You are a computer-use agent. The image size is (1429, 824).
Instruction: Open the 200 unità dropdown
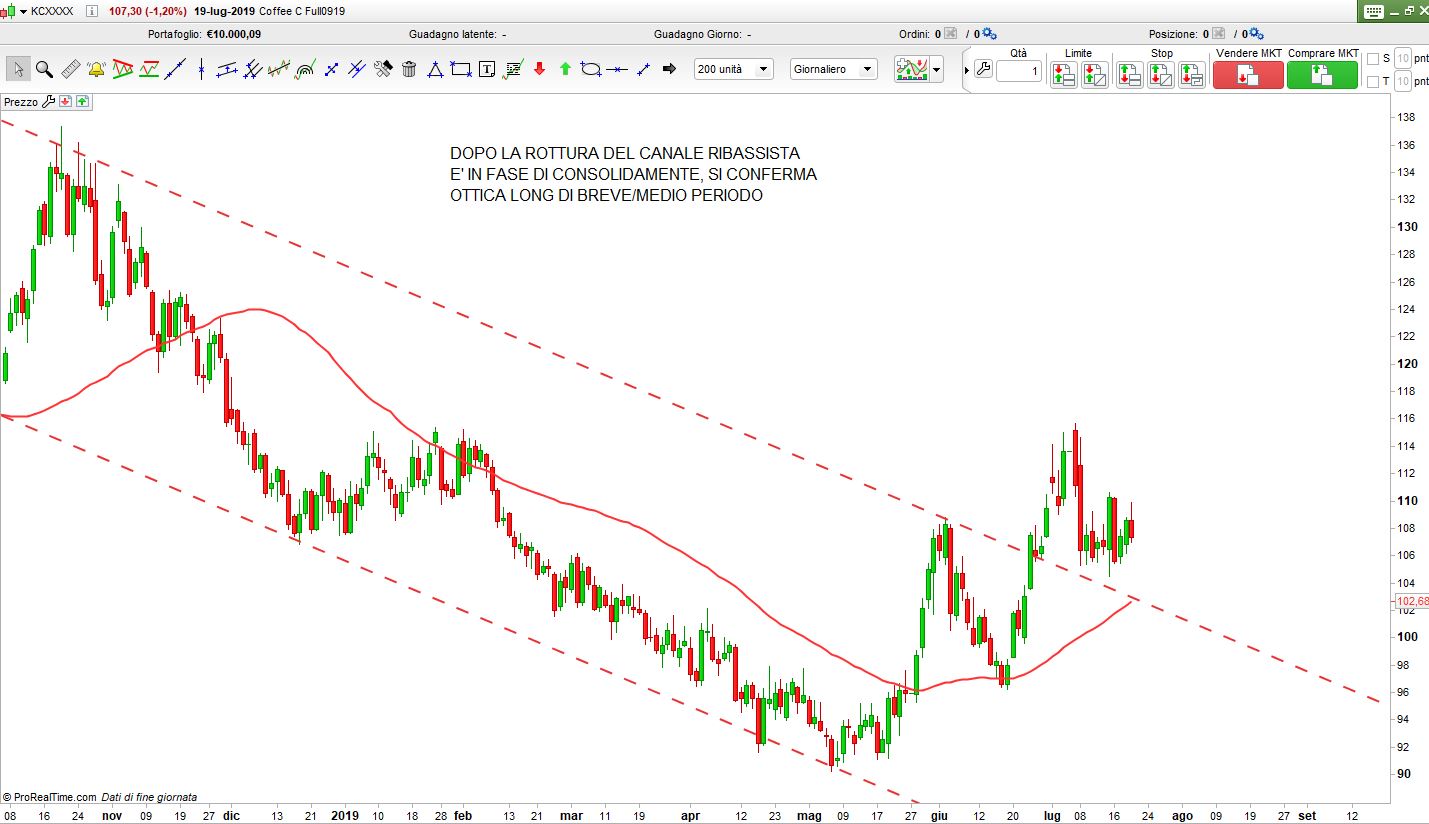(x=734, y=69)
